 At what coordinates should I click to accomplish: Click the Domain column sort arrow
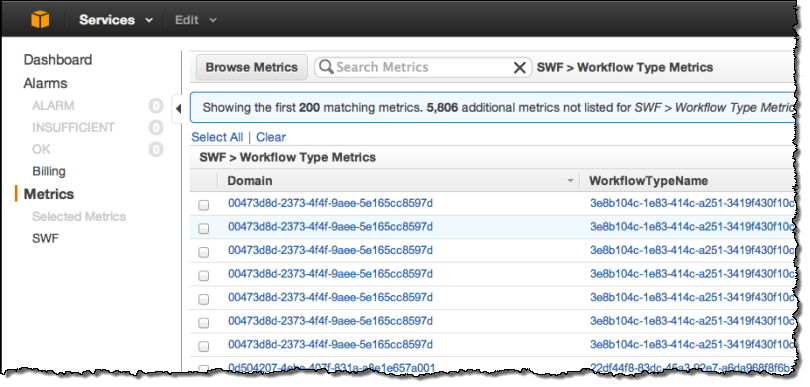570,181
